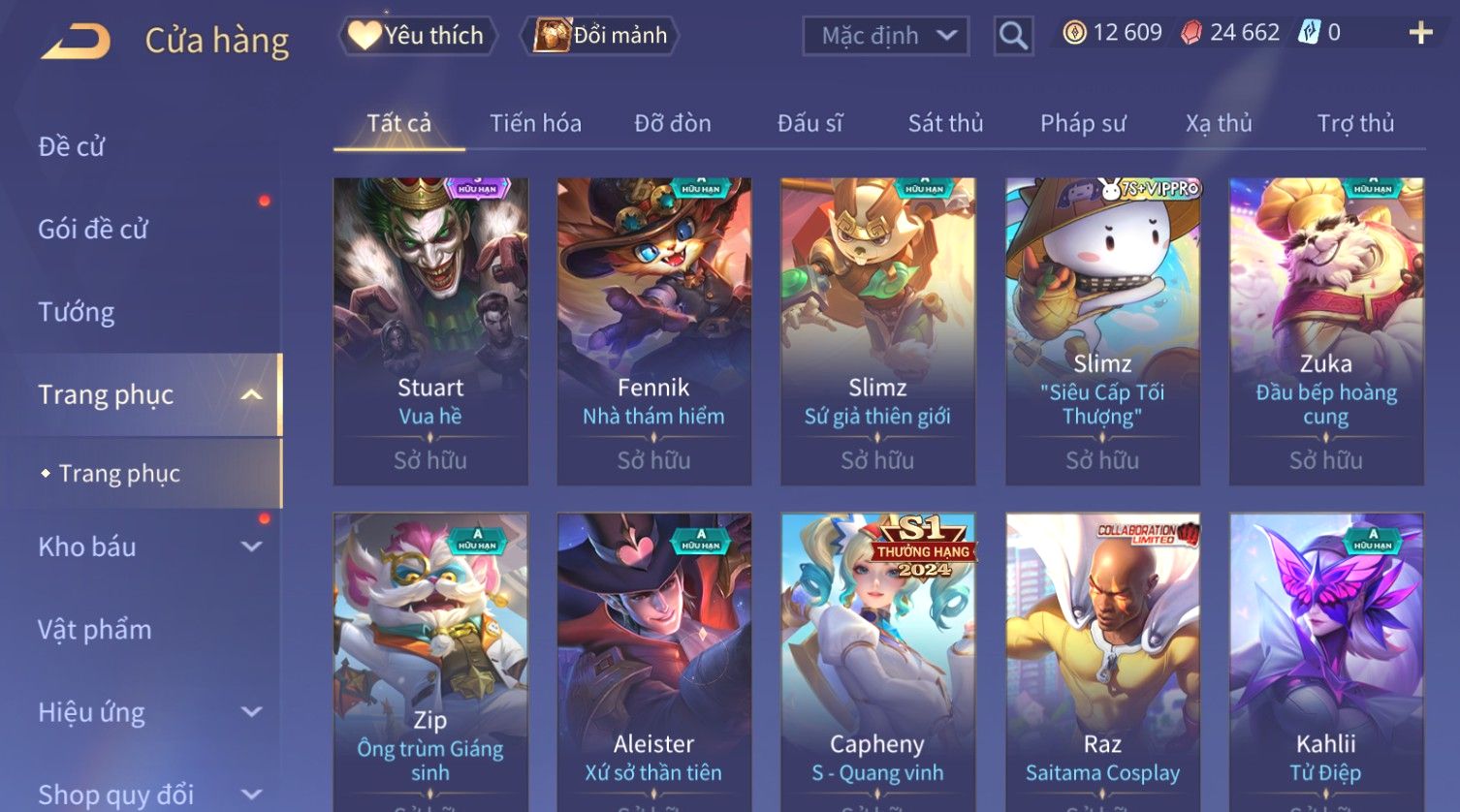Open the Gói đề cử menu item
This screenshot has height=812, width=1460.
93,230
